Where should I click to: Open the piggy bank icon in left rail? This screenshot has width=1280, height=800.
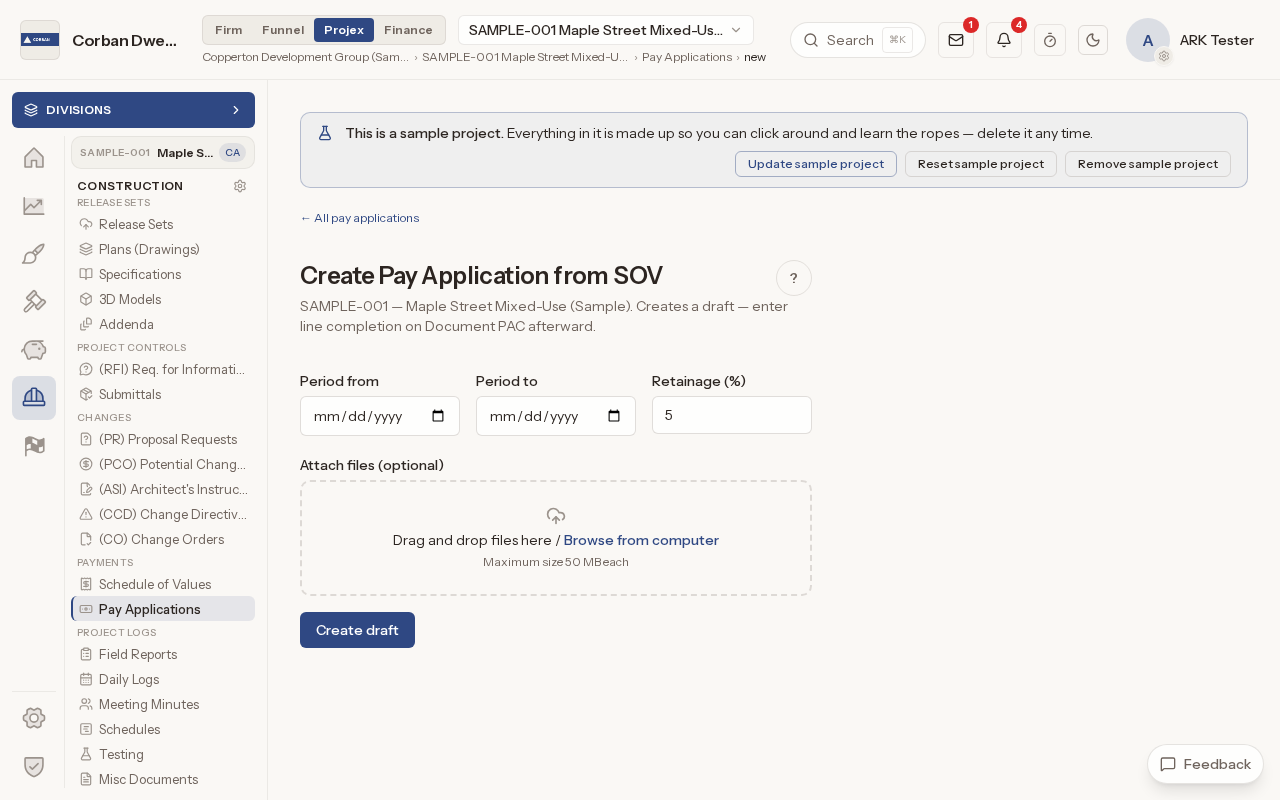tap(34, 350)
